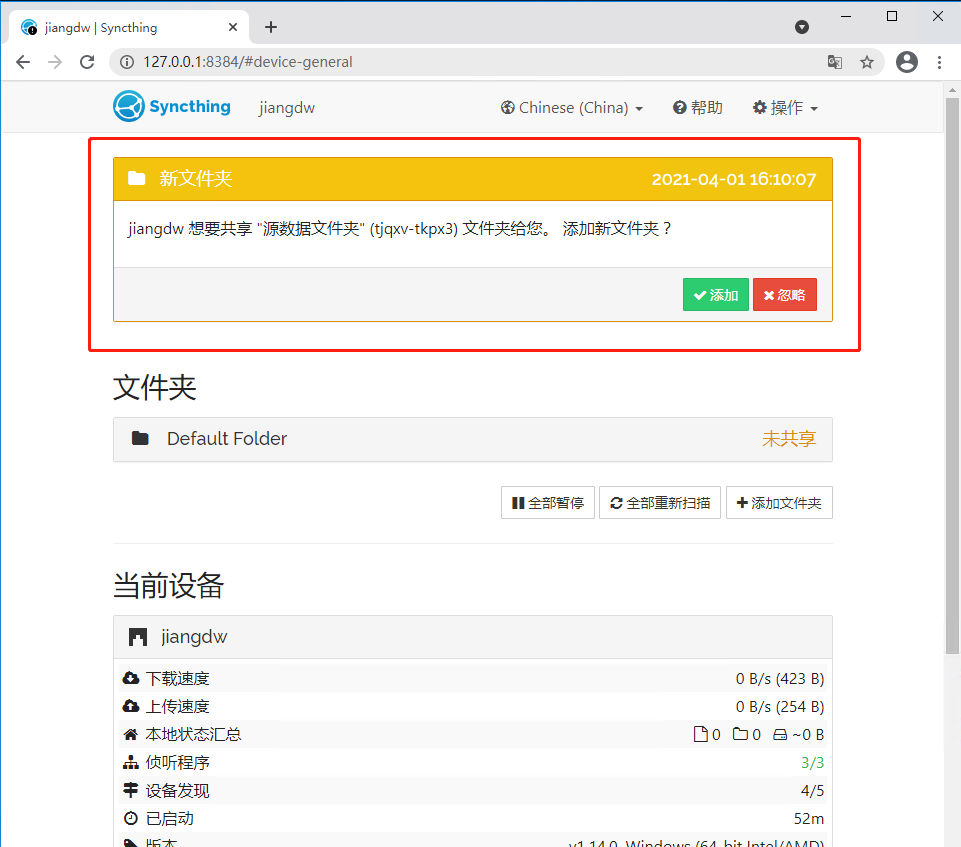Click the sitemap icon beside 侦听程序
Viewport: 961px width, 847px height.
click(x=131, y=762)
